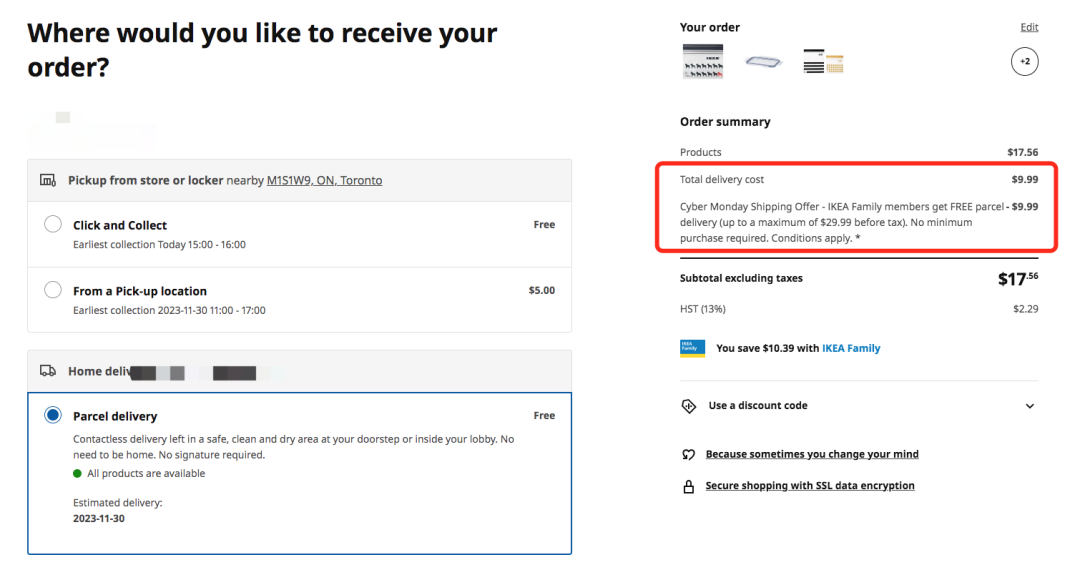The image size is (1080, 565).
Task: Expand the discount code chevron
Action: (1030, 406)
